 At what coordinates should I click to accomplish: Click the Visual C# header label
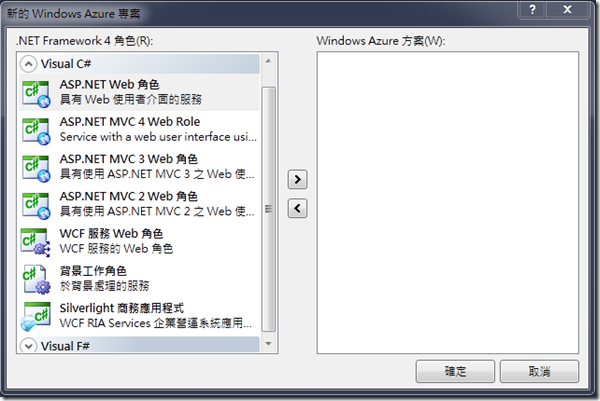coord(66,64)
